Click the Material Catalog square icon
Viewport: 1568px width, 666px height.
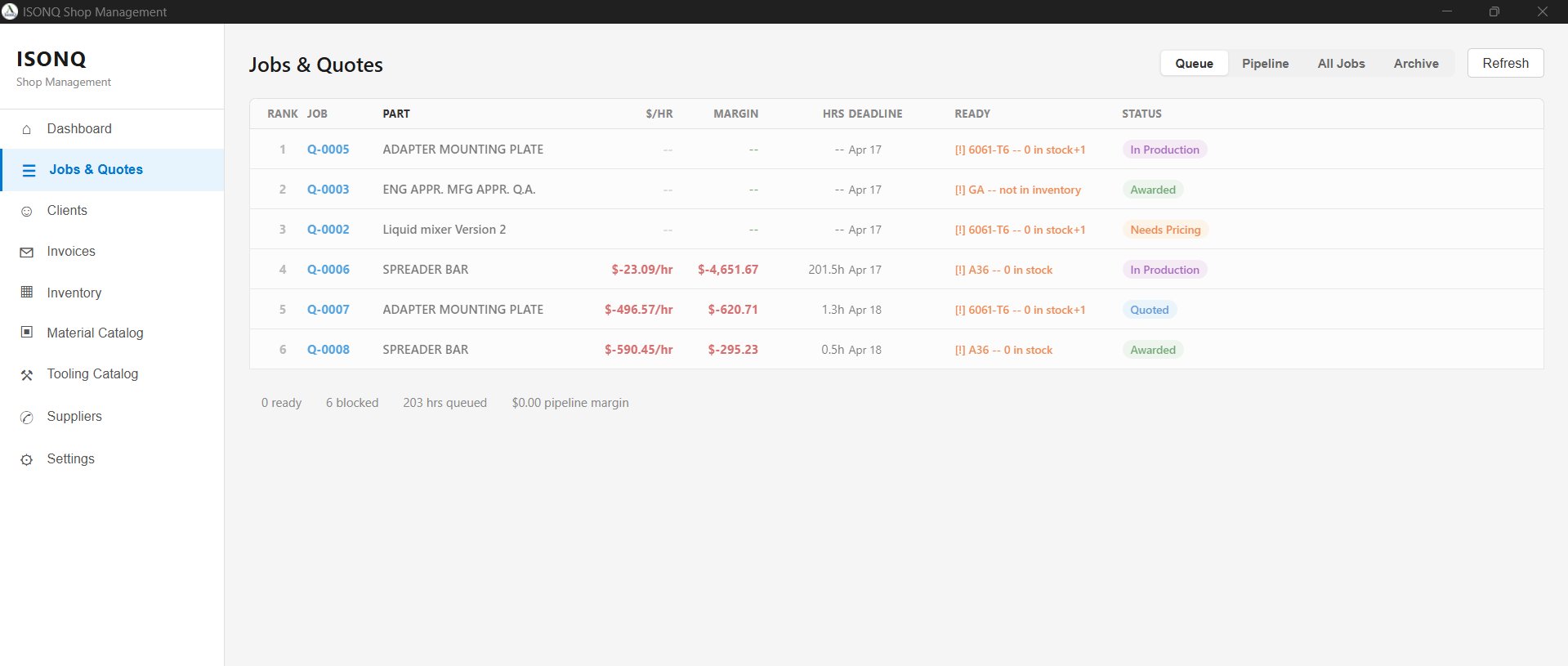27,333
